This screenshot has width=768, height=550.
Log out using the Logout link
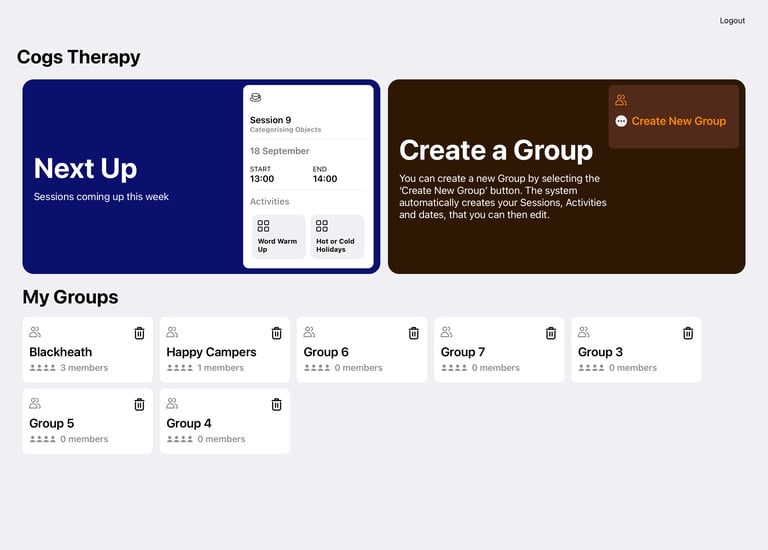(x=732, y=21)
